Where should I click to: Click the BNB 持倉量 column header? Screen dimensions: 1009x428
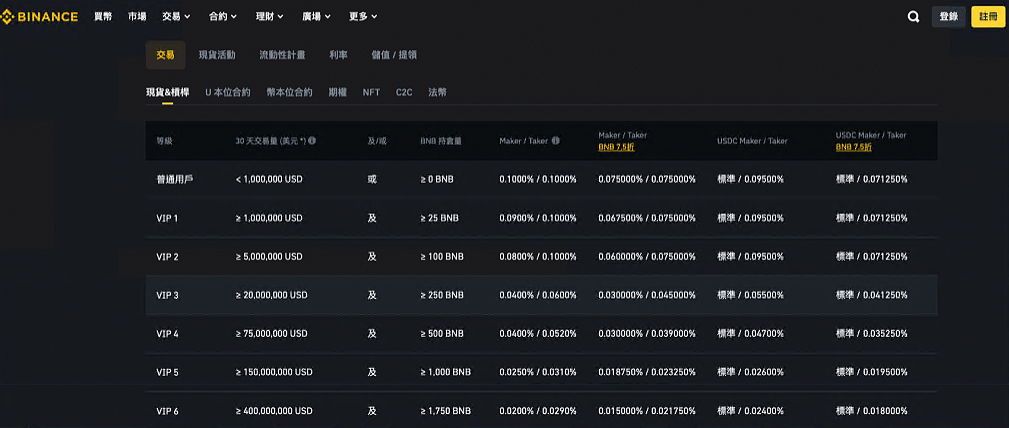click(441, 141)
